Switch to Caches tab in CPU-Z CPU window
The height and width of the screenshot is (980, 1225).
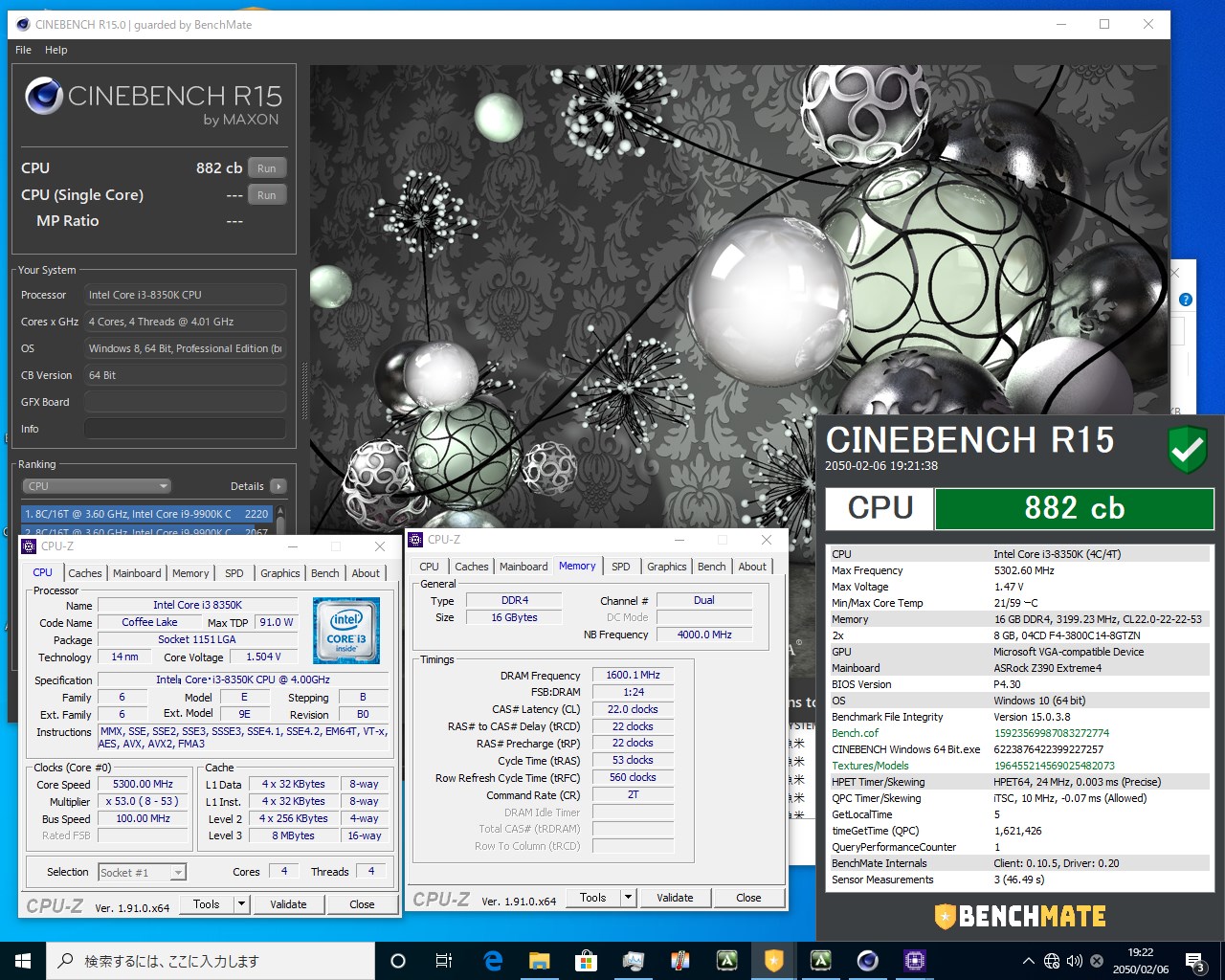(x=84, y=573)
